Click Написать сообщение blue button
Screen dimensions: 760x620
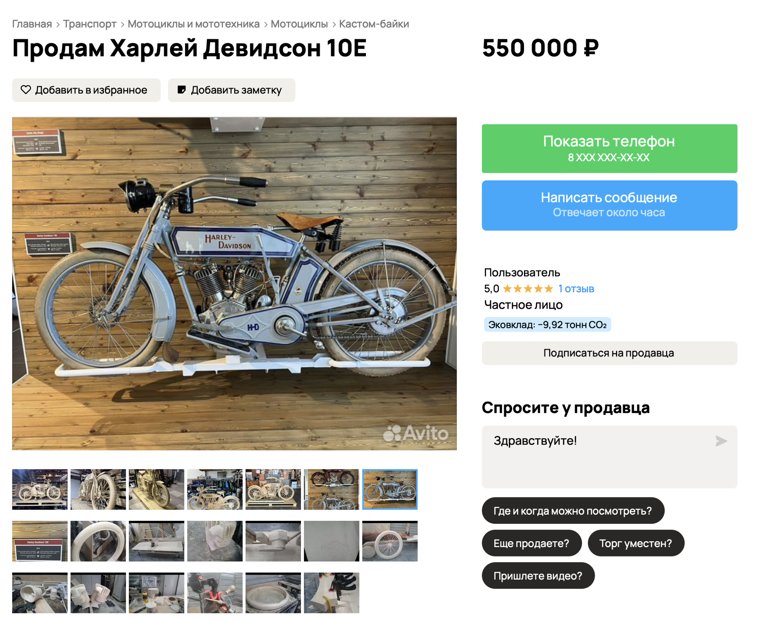point(609,205)
